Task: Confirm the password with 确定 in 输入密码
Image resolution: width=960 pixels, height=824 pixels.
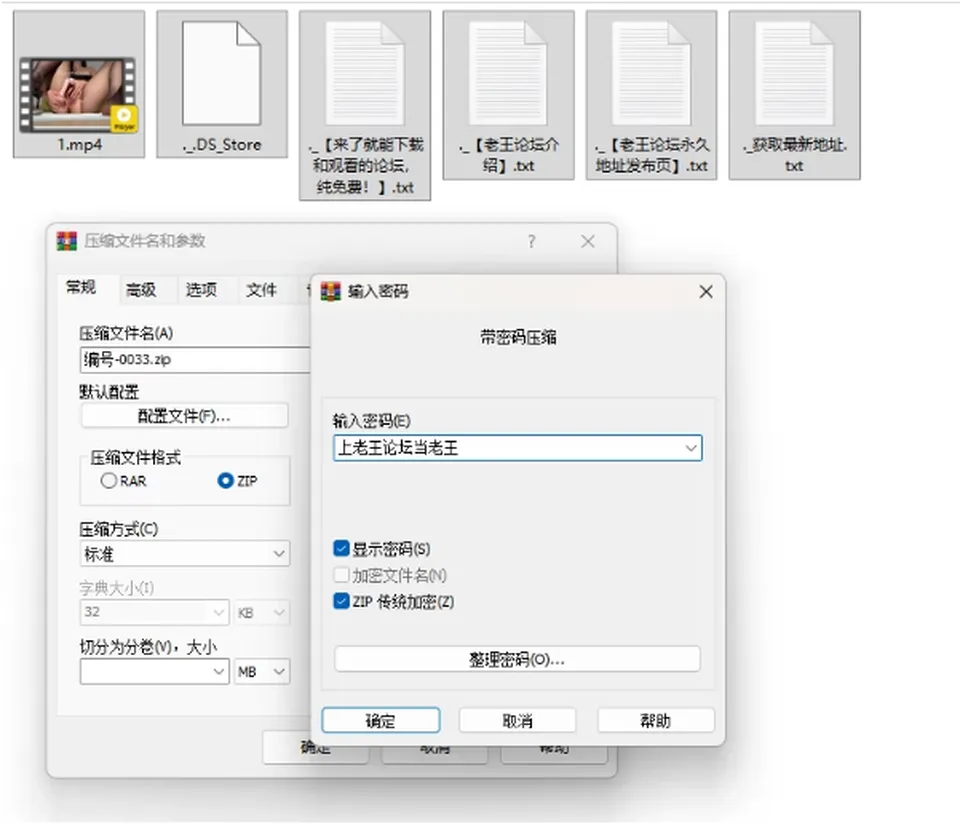Action: tap(381, 721)
